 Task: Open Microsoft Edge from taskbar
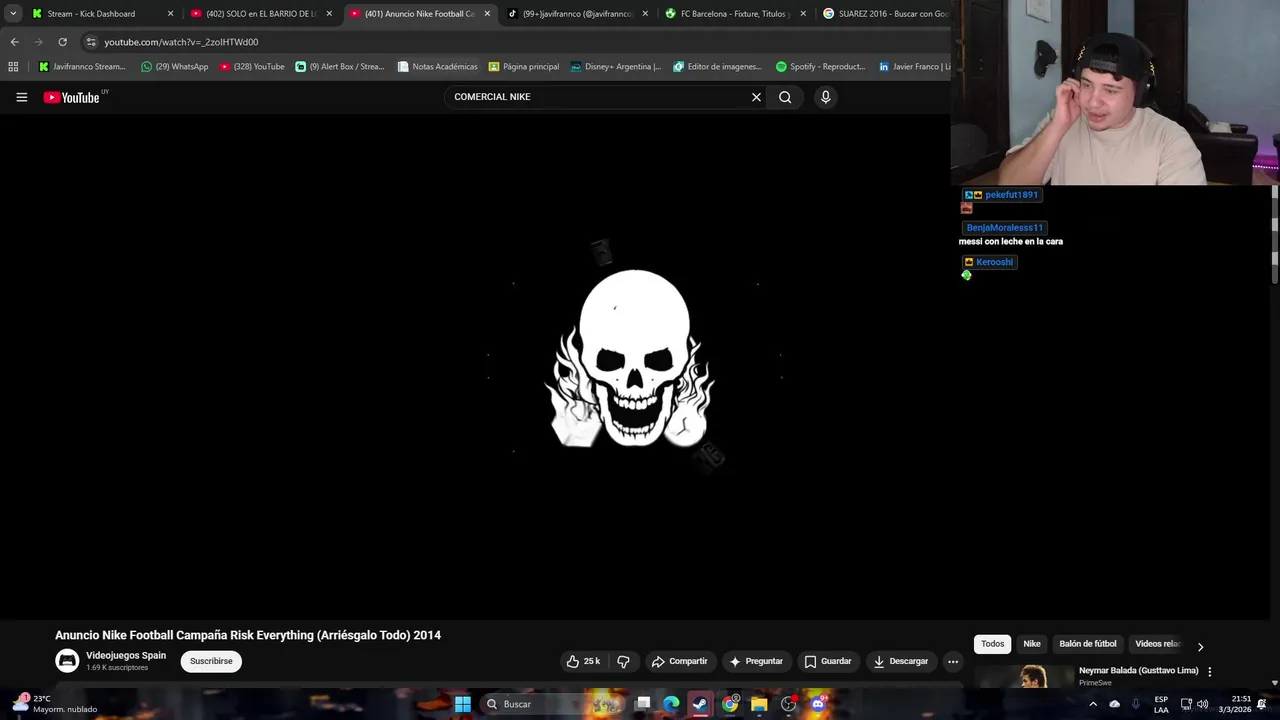click(x=671, y=704)
